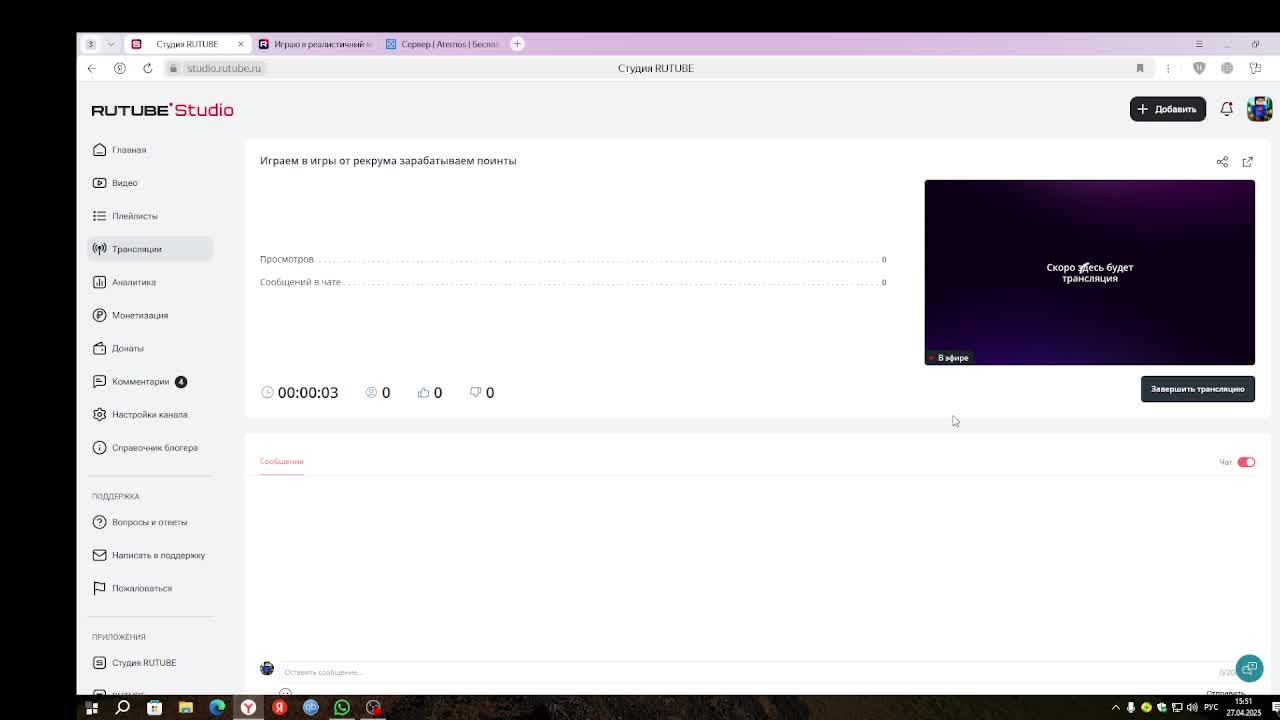Click the address bar studio.rutube.ru

click(223, 68)
